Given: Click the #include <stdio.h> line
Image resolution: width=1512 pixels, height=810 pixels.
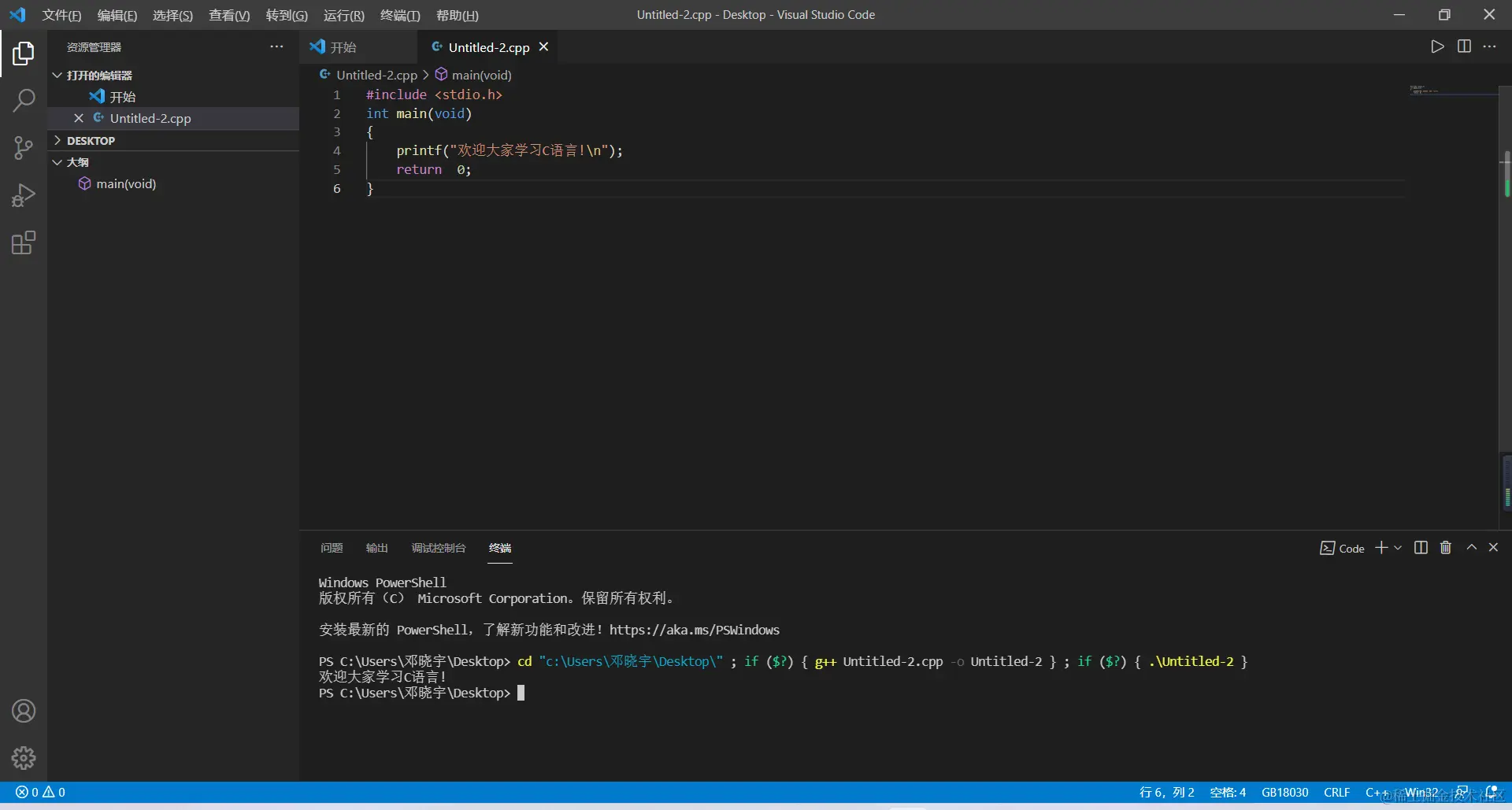Looking at the screenshot, I should pyautogui.click(x=434, y=94).
